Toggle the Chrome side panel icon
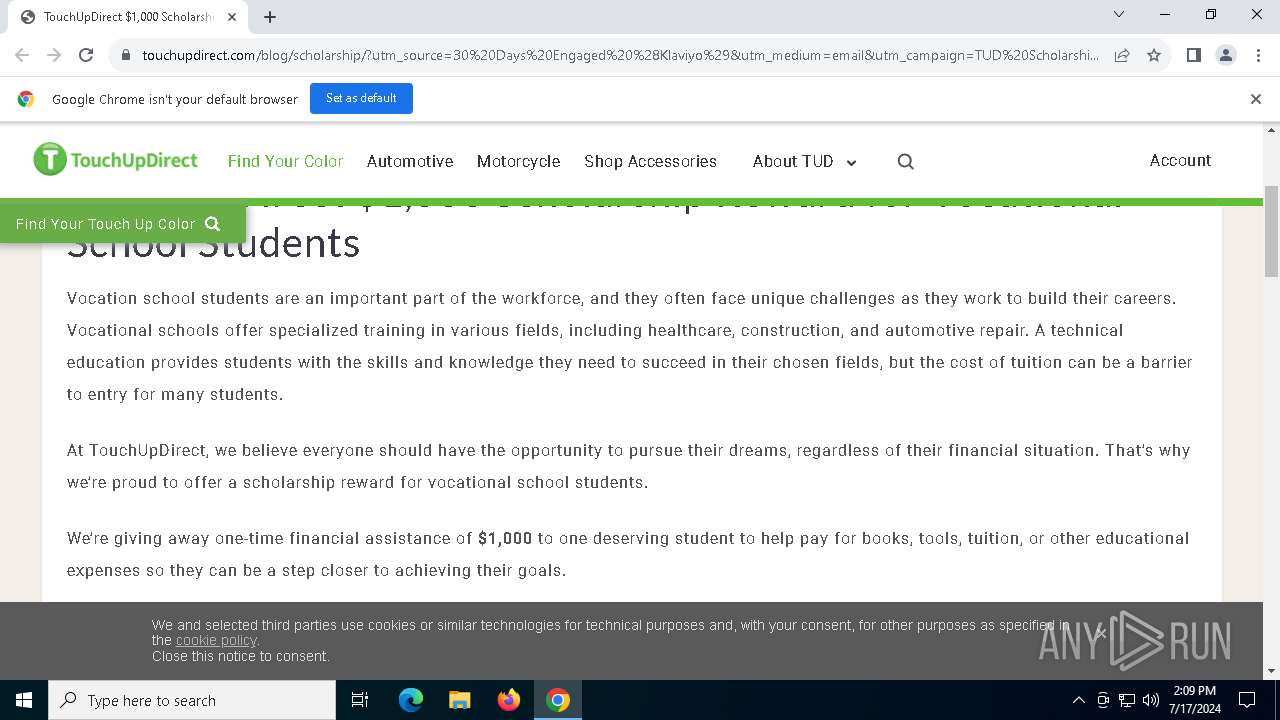The width and height of the screenshot is (1280, 720). click(x=1194, y=55)
